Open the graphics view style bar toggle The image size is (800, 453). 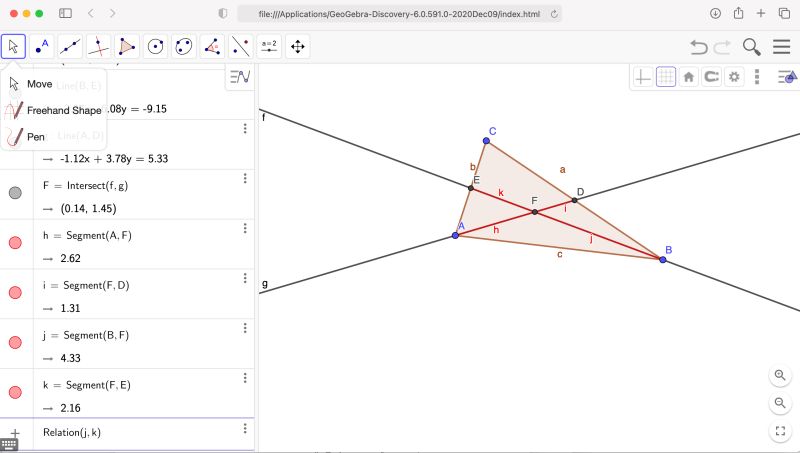point(787,77)
